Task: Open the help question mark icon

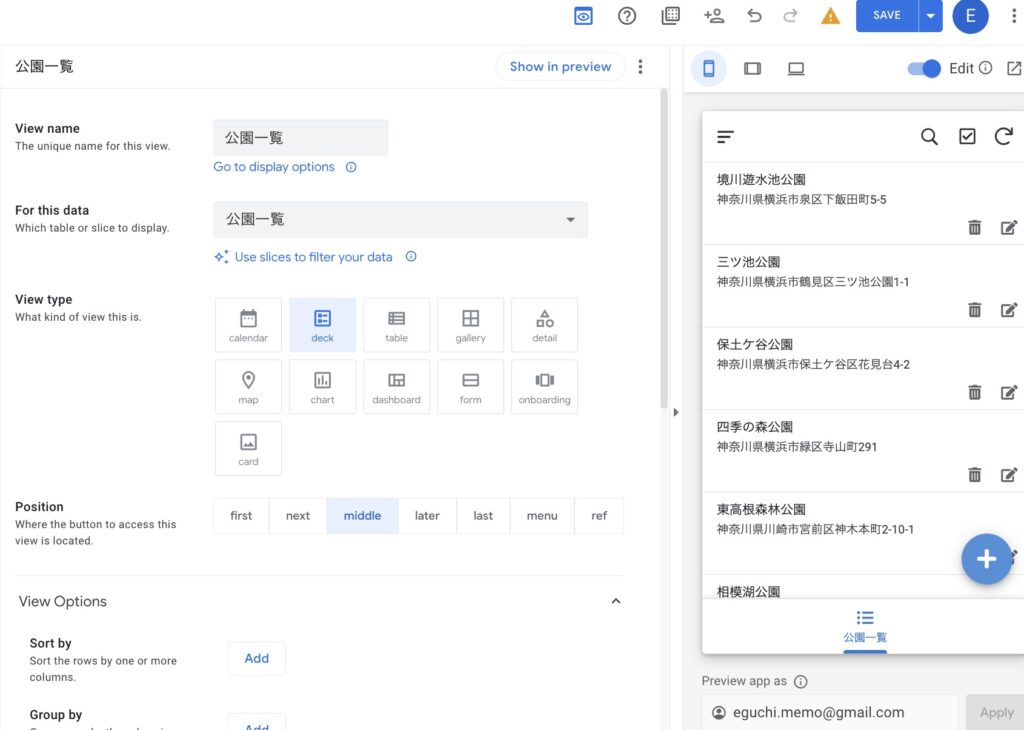Action: pos(627,16)
